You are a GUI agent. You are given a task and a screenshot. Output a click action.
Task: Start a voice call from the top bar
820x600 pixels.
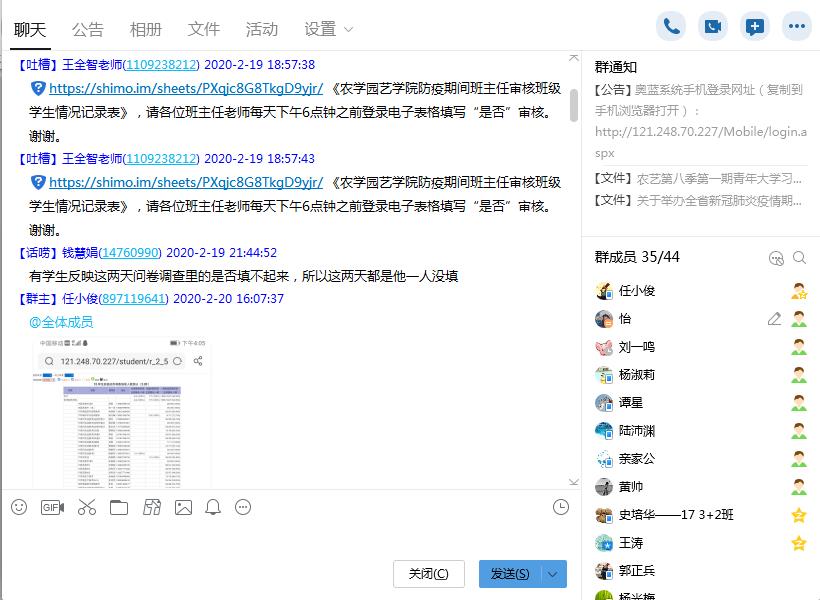(x=672, y=27)
